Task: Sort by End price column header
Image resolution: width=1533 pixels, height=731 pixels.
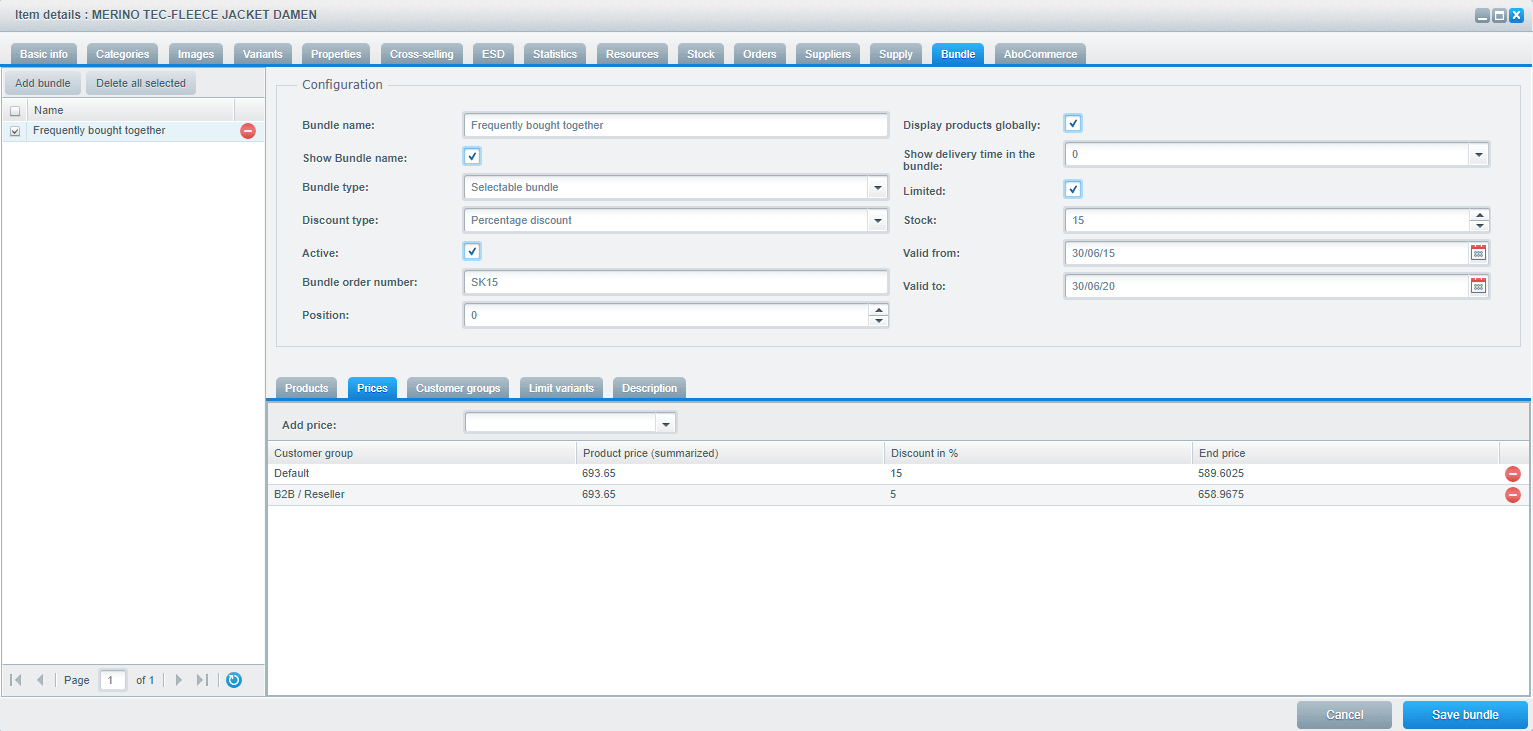Action: tap(1346, 453)
